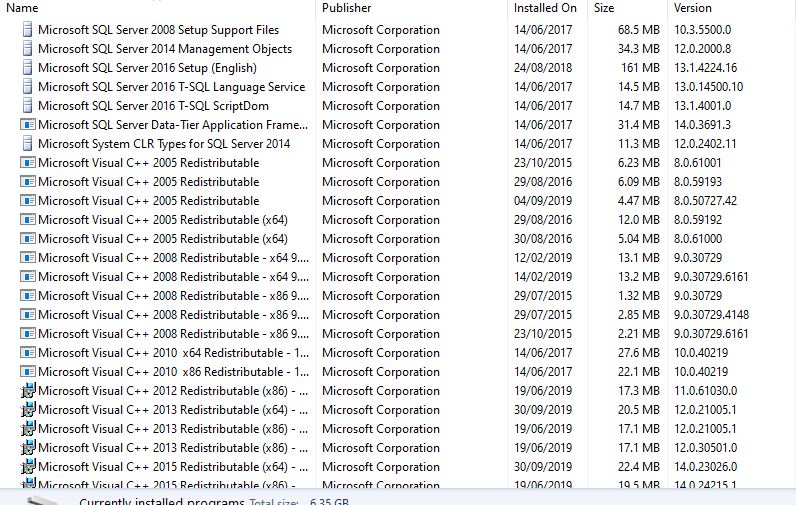The width and height of the screenshot is (796, 505).
Task: Click the version value 13.0.14500.10
Action: 709,87
